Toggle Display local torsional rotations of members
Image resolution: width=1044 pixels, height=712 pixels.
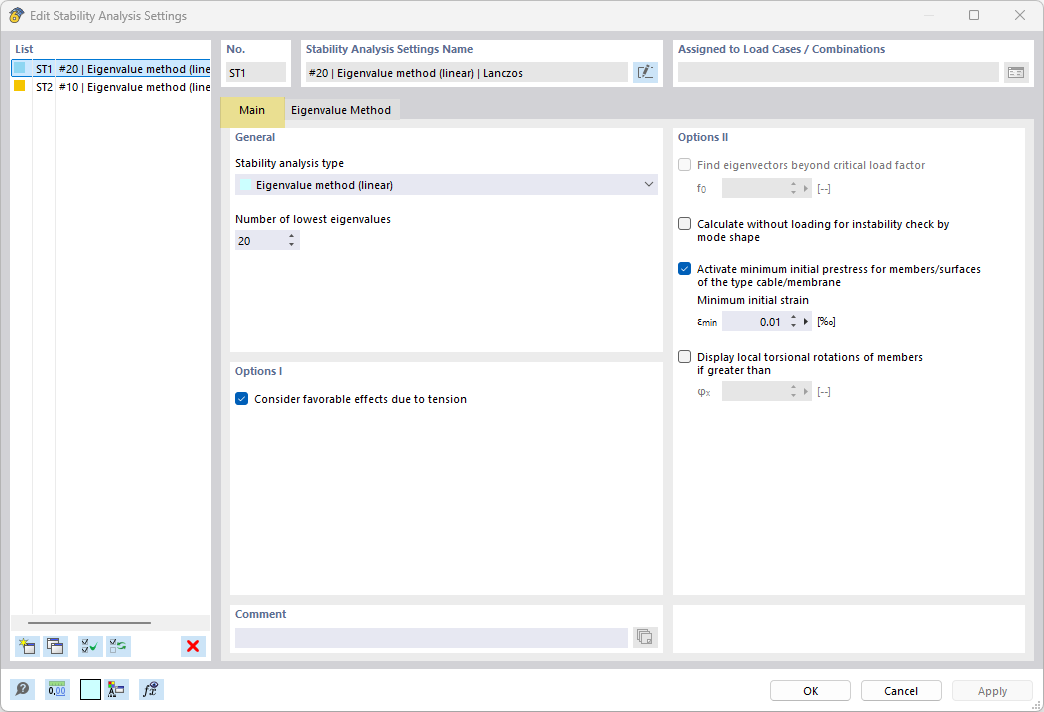685,357
